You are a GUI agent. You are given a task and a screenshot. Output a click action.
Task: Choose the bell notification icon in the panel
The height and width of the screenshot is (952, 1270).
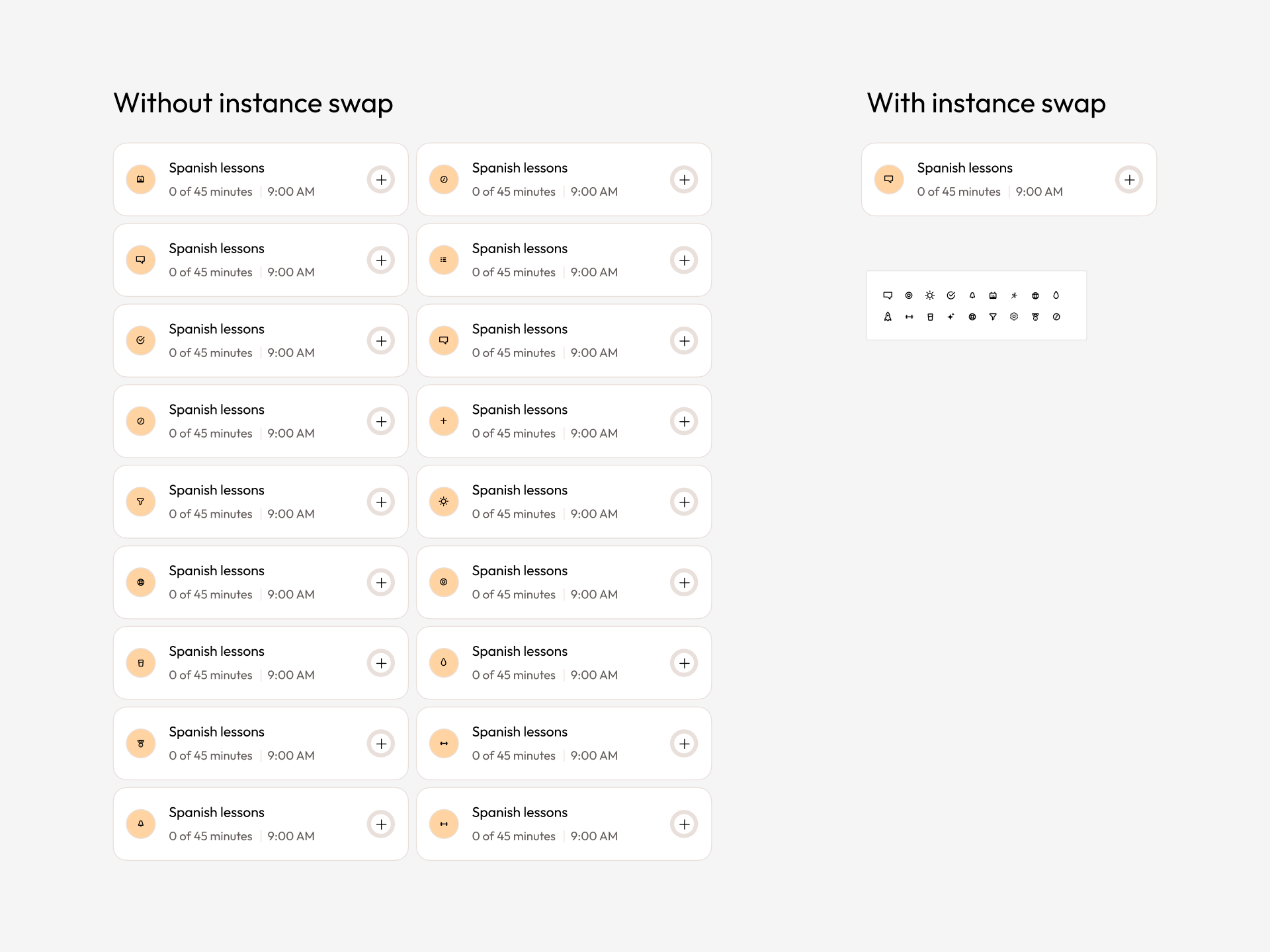(972, 296)
